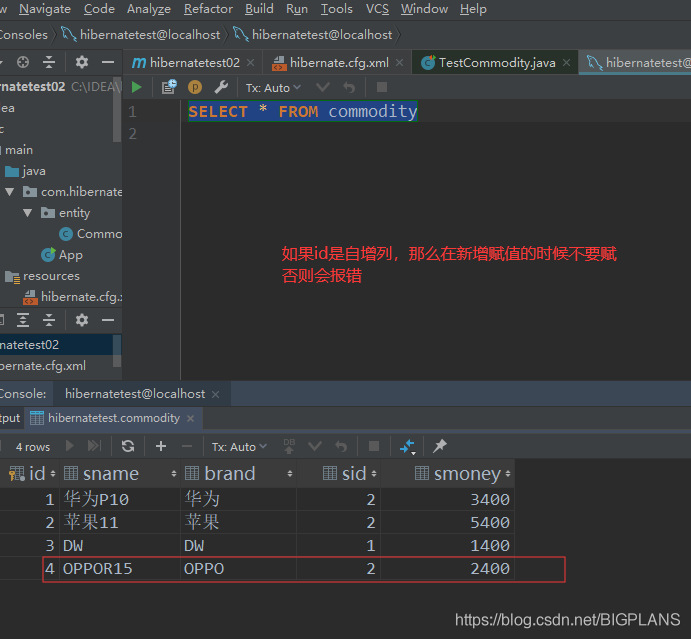The height and width of the screenshot is (639, 691).
Task: Close hibernatetest.commodity result tab
Action: tap(190, 418)
